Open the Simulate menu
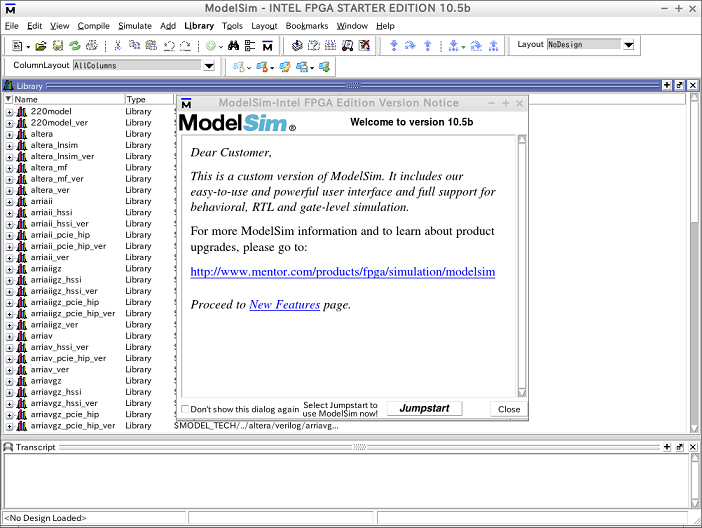 135,26
